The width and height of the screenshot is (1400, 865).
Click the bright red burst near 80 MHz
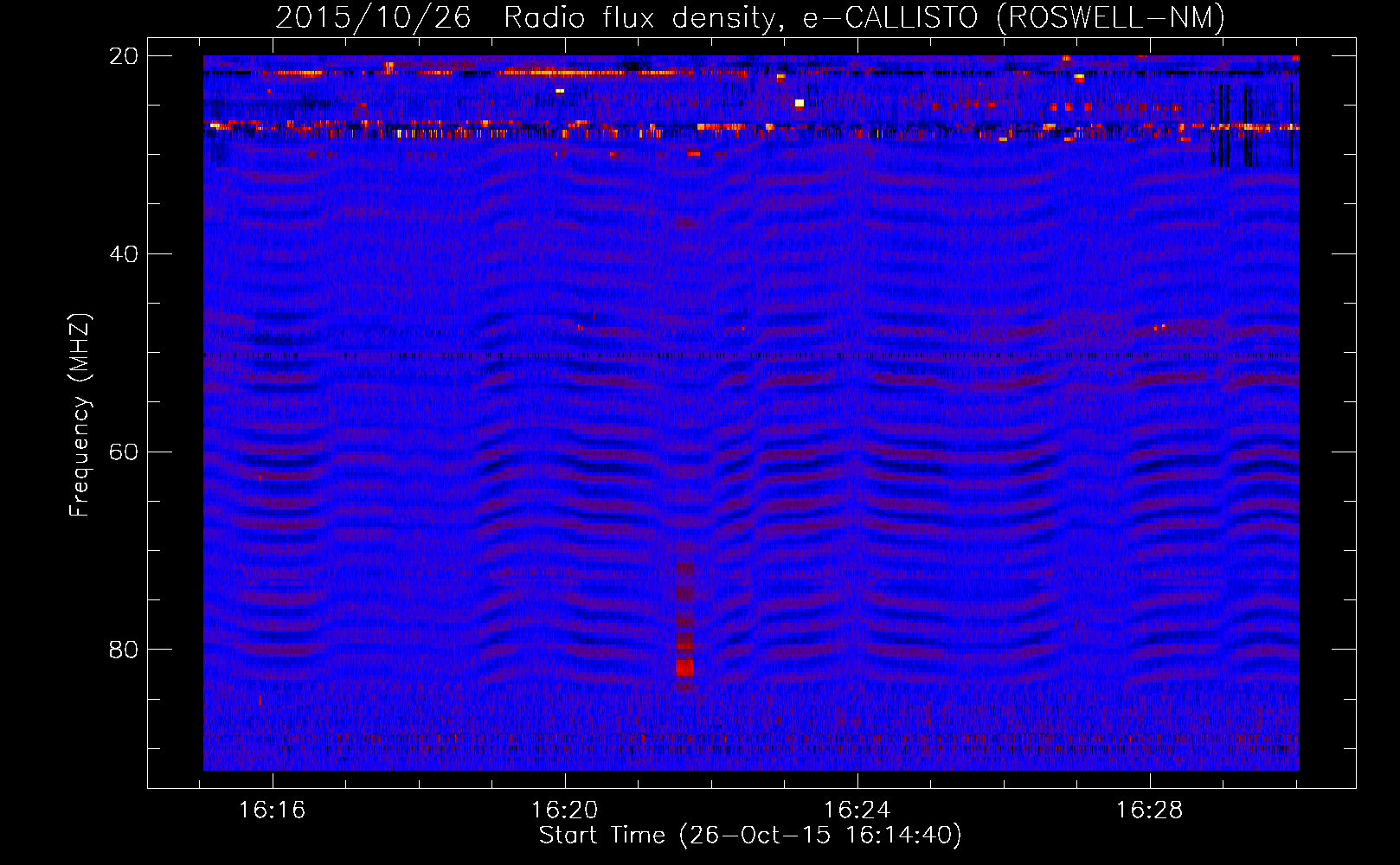[x=684, y=667]
